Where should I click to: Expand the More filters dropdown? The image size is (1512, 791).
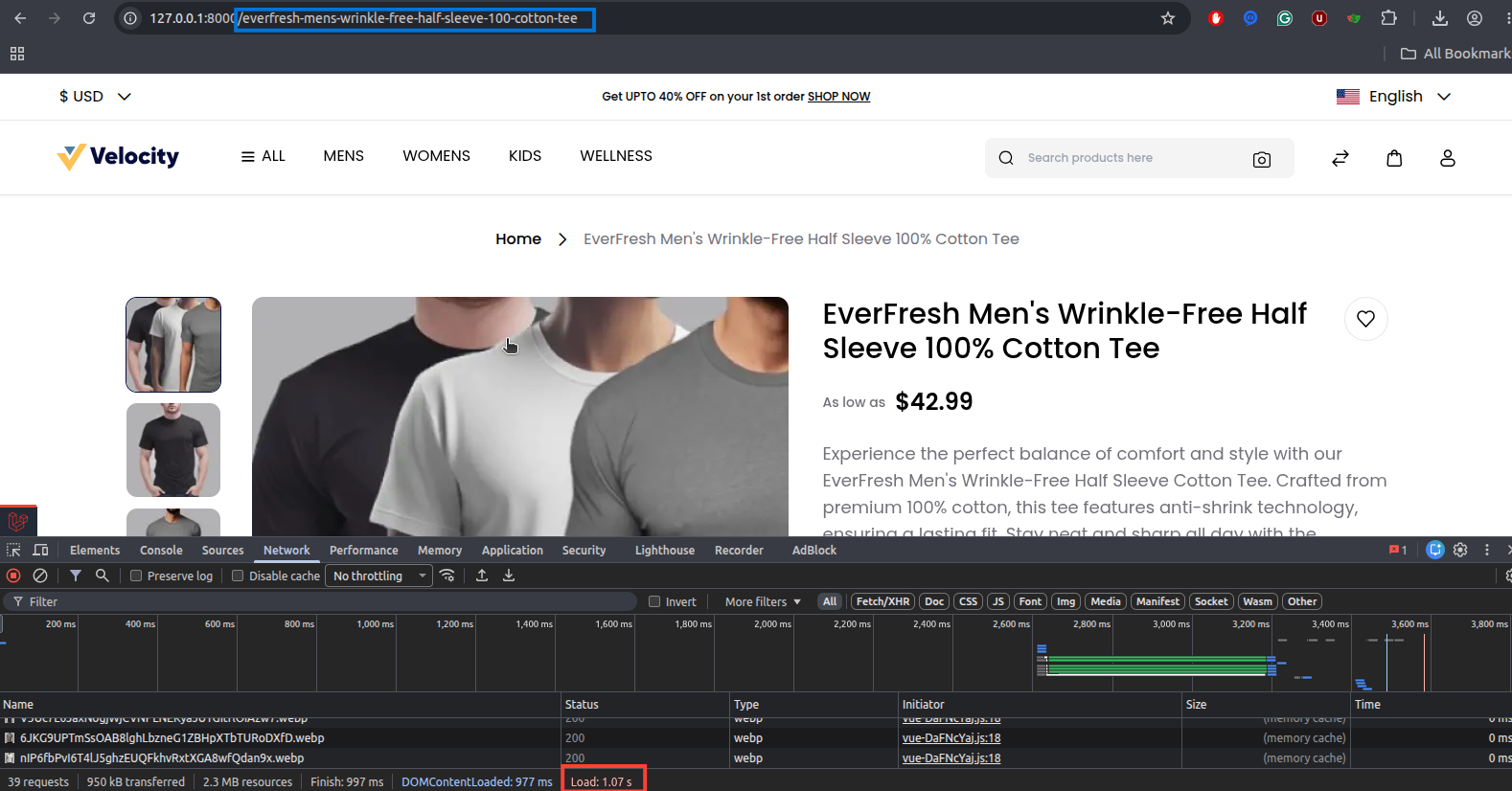coord(763,601)
